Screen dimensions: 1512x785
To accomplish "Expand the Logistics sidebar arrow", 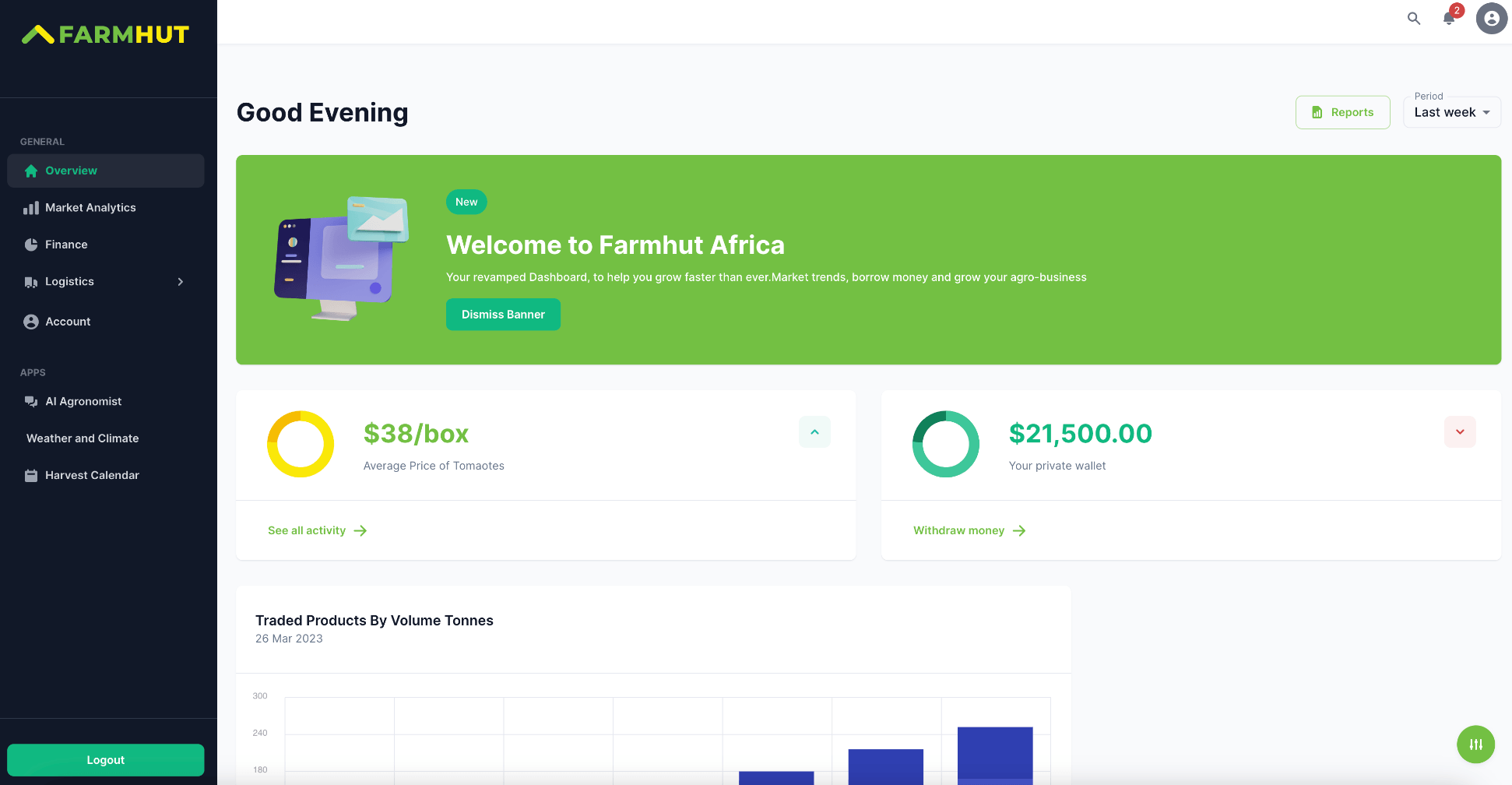I will pos(181,282).
